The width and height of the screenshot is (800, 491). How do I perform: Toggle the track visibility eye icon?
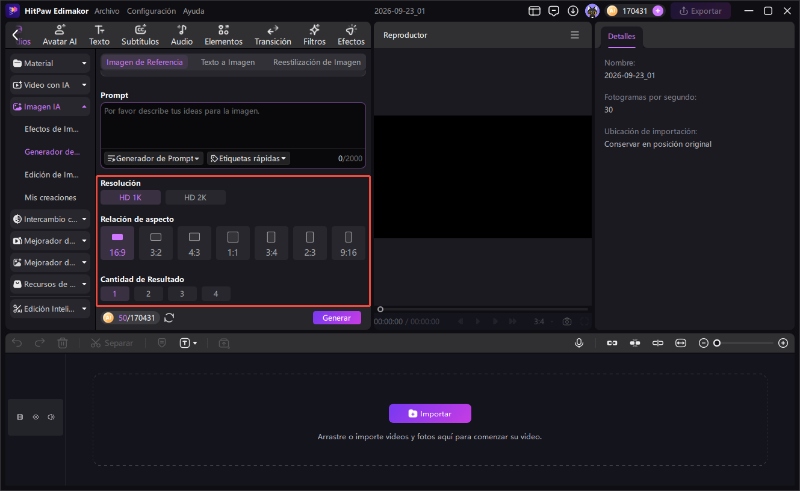pos(36,417)
